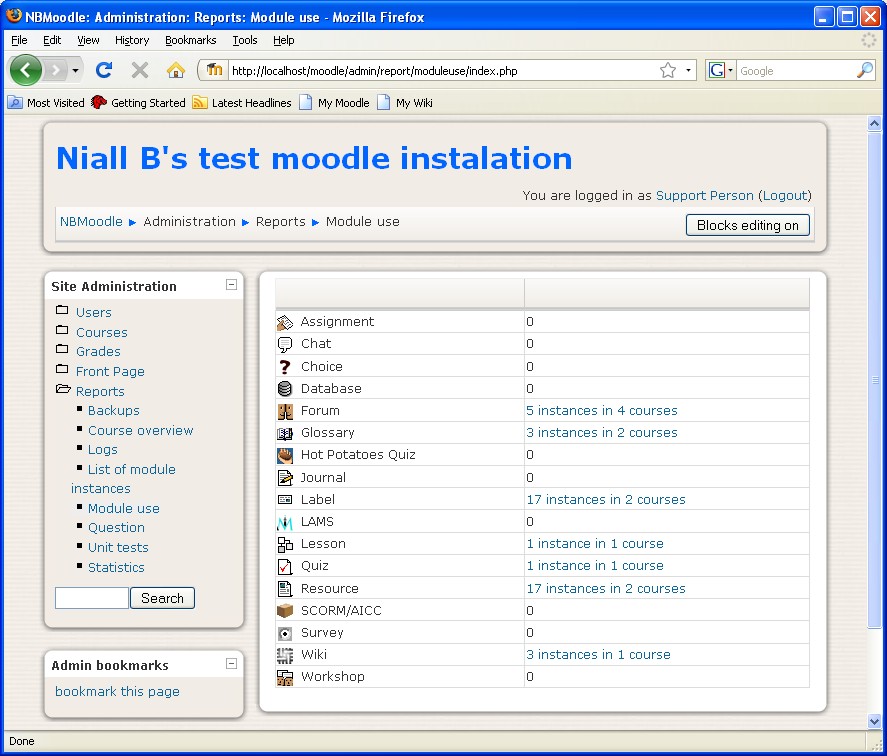The height and width of the screenshot is (756, 887).
Task: Click the Workshop module icon
Action: point(285,677)
